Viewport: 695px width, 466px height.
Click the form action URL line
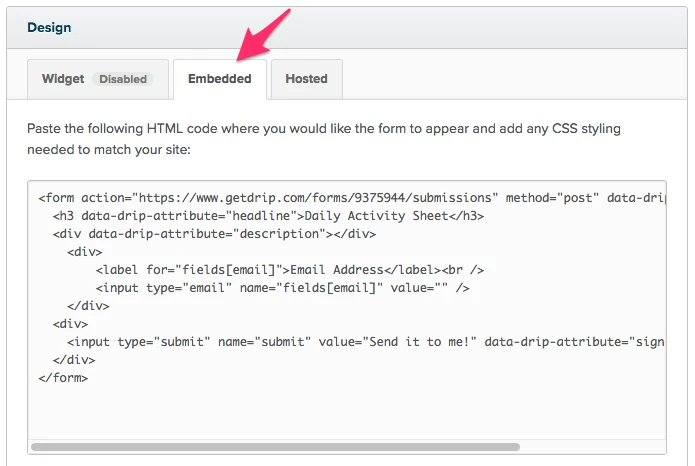pyautogui.click(x=352, y=198)
